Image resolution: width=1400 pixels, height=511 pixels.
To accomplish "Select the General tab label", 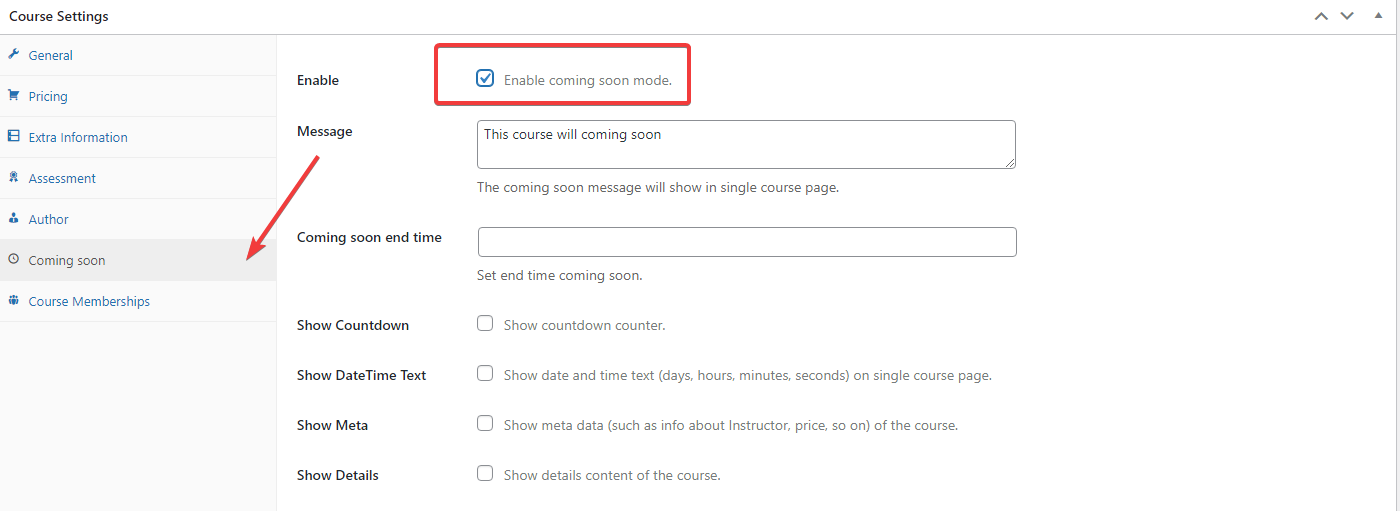I will [x=50, y=55].
